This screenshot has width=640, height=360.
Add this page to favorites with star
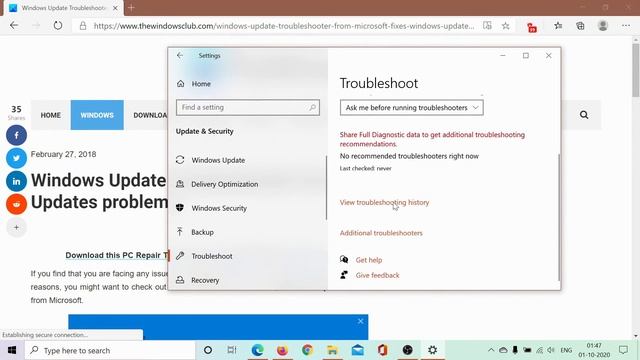click(x=505, y=26)
